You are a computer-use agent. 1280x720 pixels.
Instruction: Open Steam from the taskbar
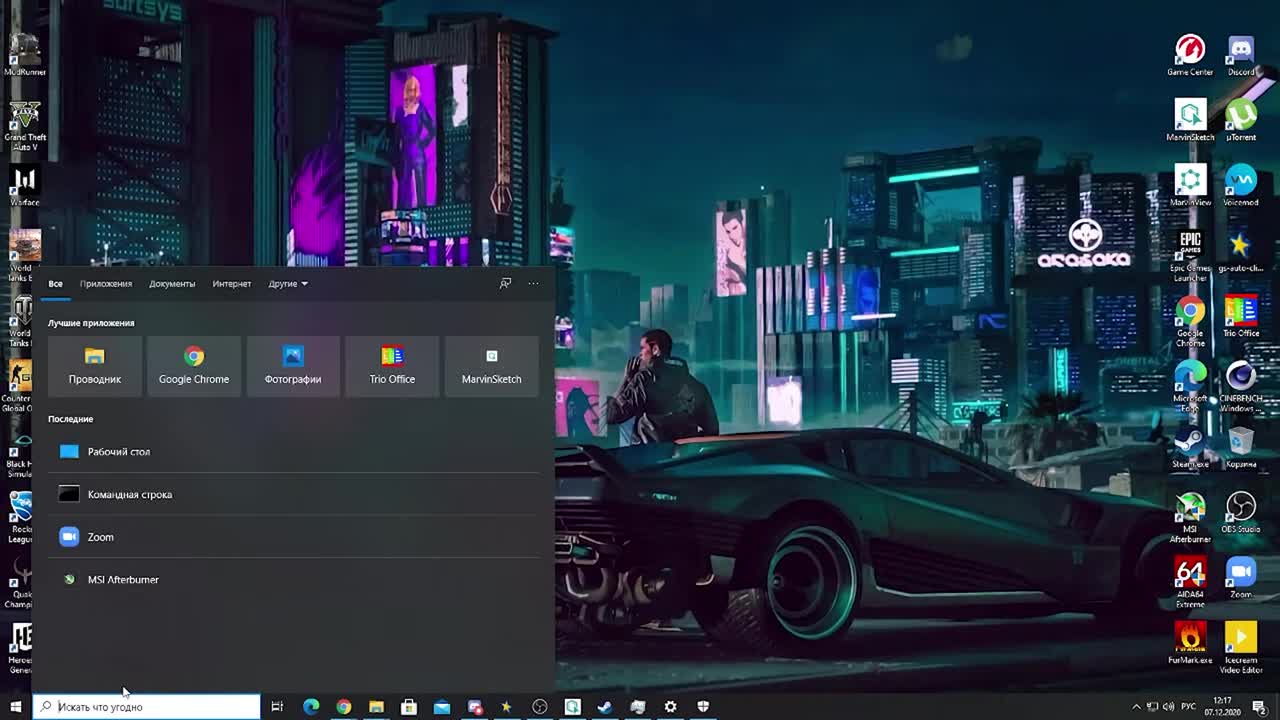coord(605,707)
